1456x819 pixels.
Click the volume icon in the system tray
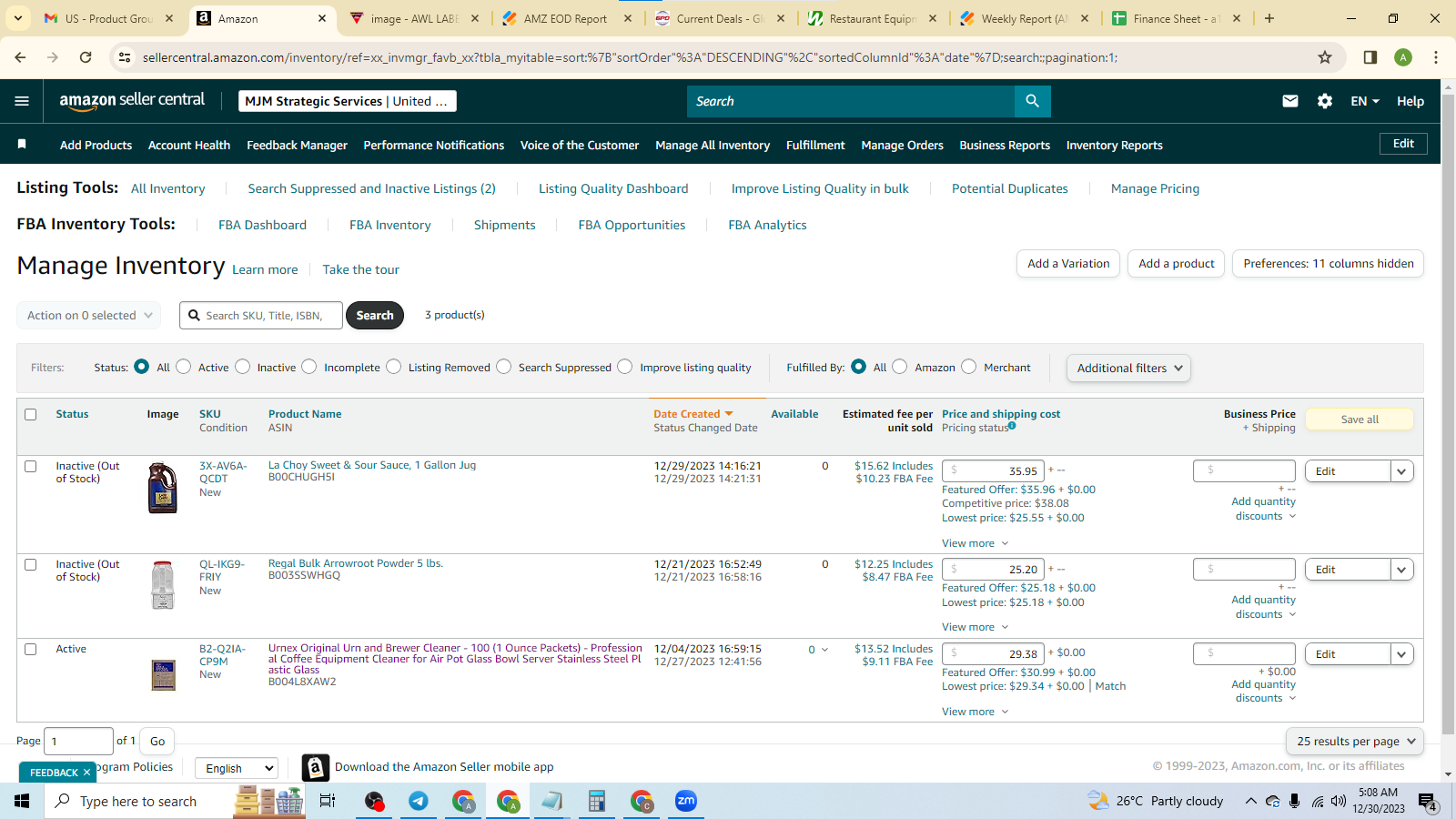1338,801
